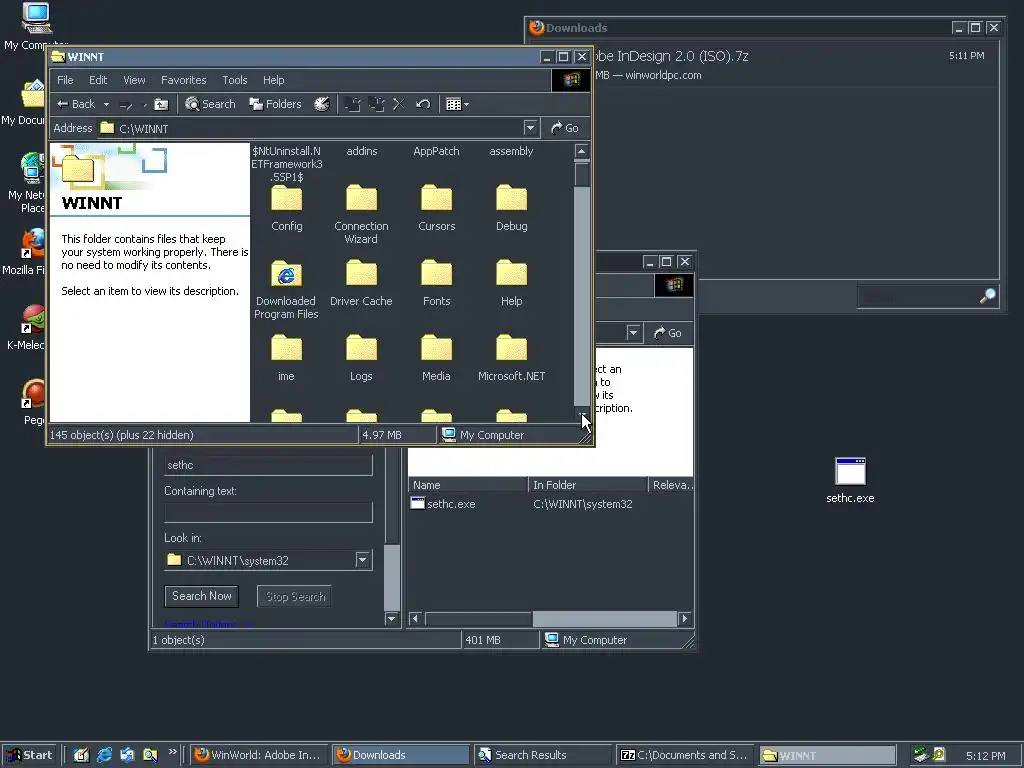
Task: Switch to WinWorld Firefox taskbar button
Action: coord(259,755)
